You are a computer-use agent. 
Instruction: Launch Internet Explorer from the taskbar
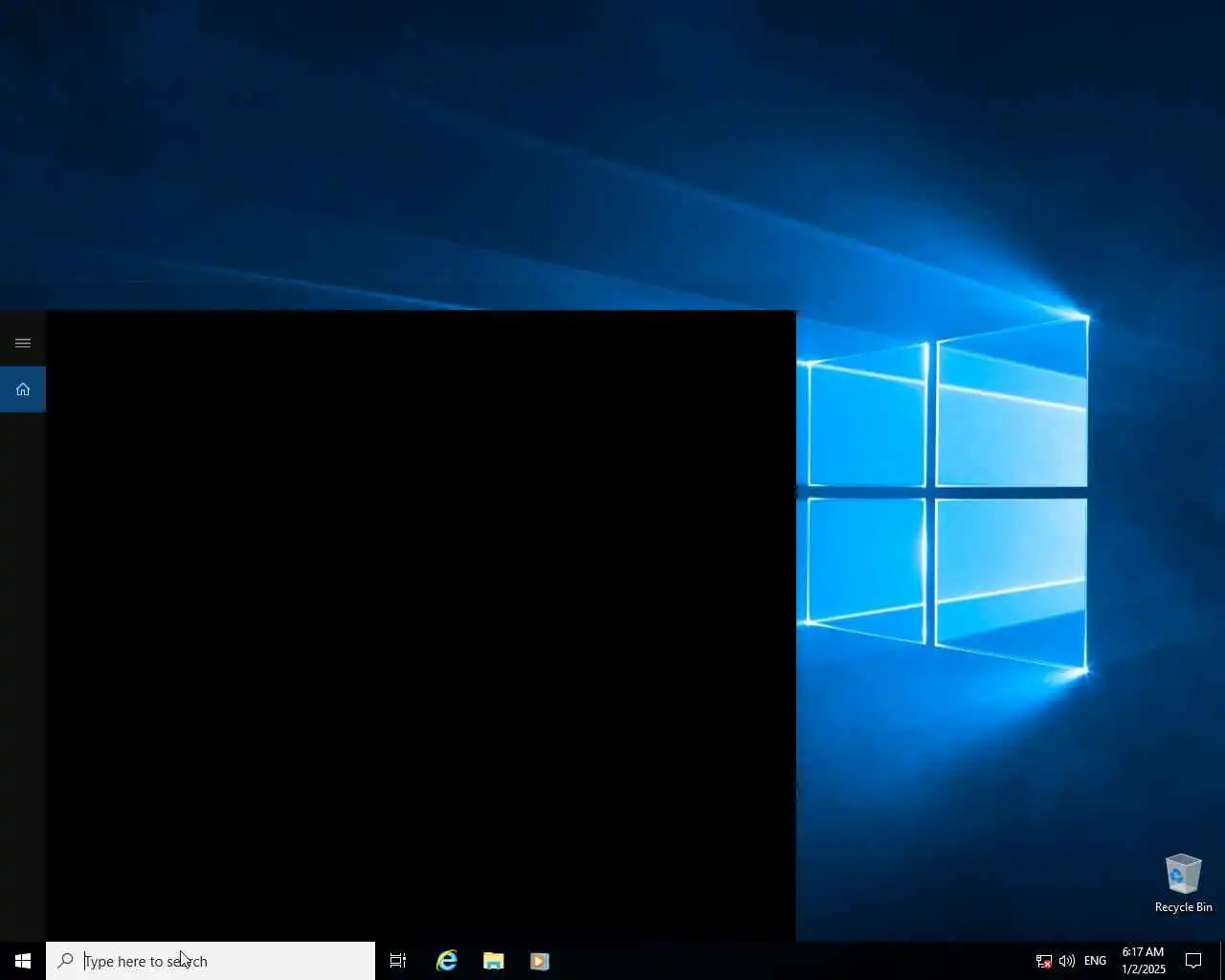click(x=447, y=961)
